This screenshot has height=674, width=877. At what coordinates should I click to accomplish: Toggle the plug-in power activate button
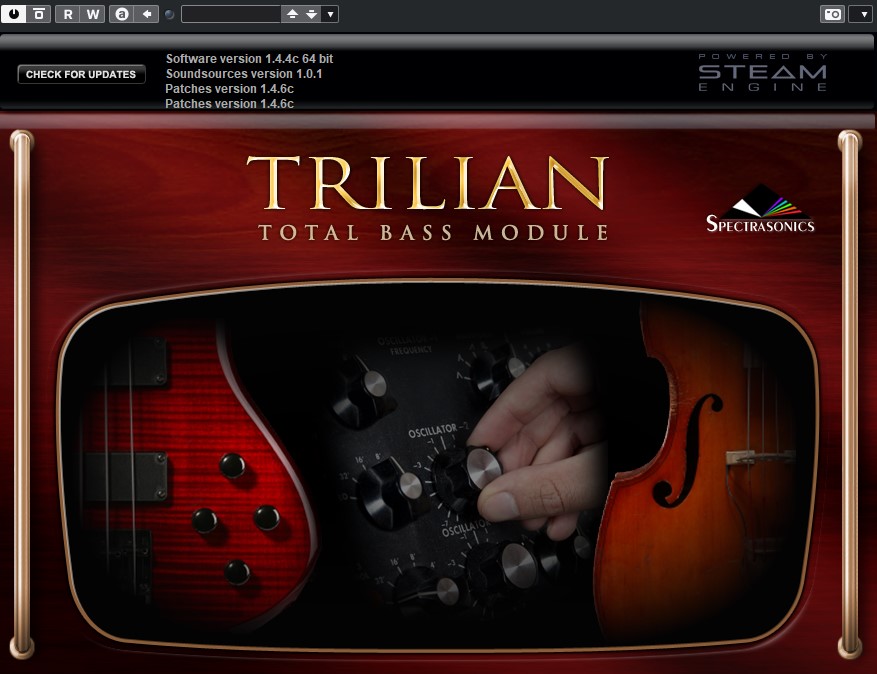click(x=13, y=14)
